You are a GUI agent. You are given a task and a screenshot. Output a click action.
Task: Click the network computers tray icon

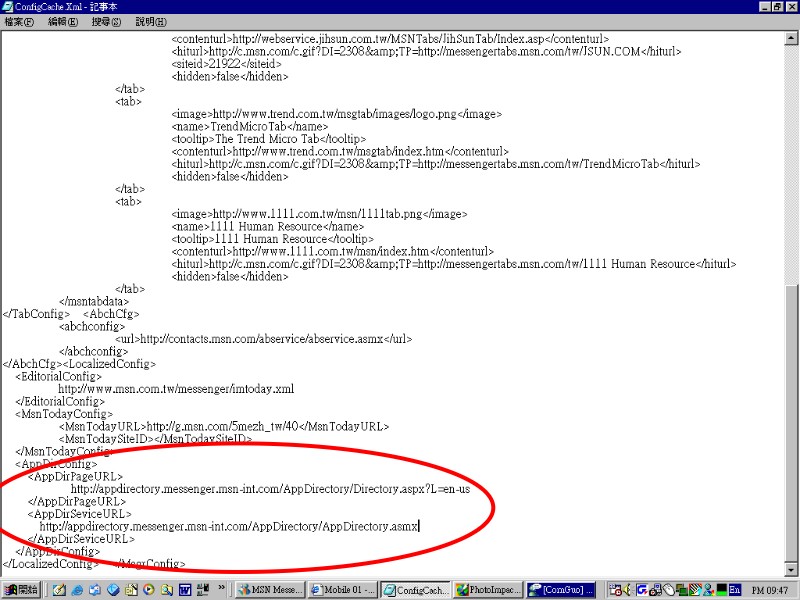pos(682,590)
